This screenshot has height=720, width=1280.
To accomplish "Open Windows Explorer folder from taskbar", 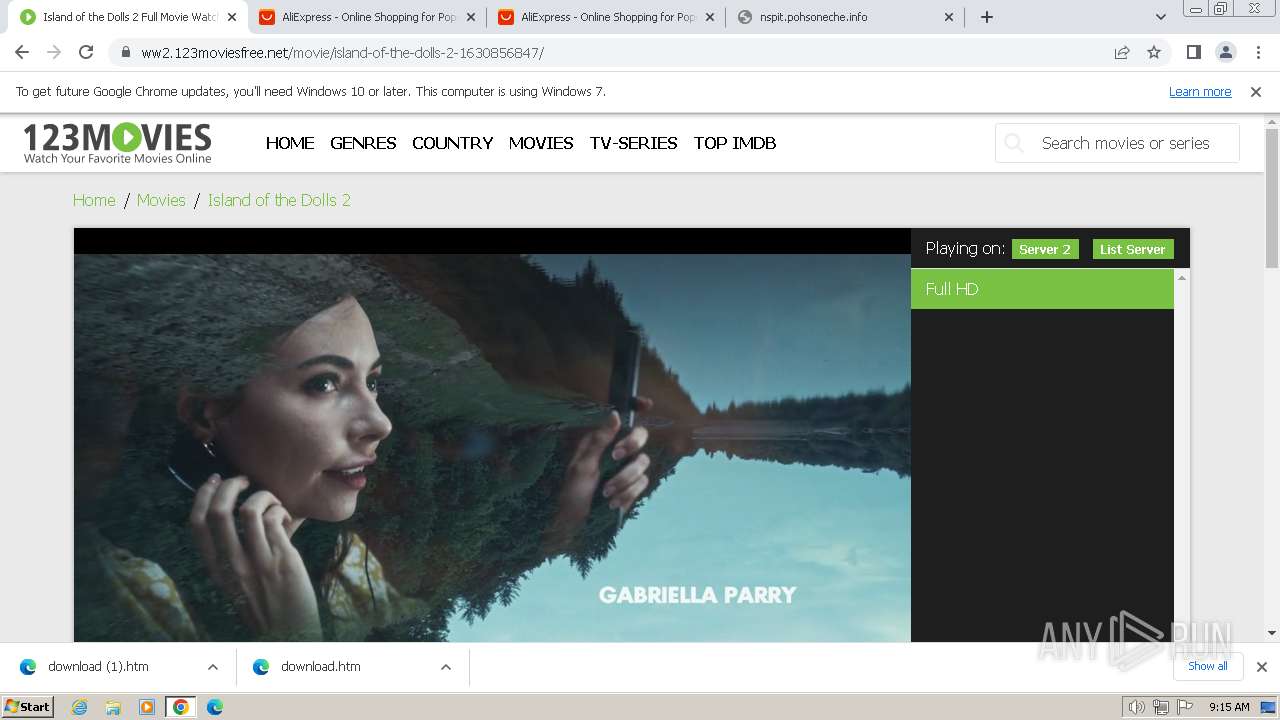I will (x=113, y=707).
